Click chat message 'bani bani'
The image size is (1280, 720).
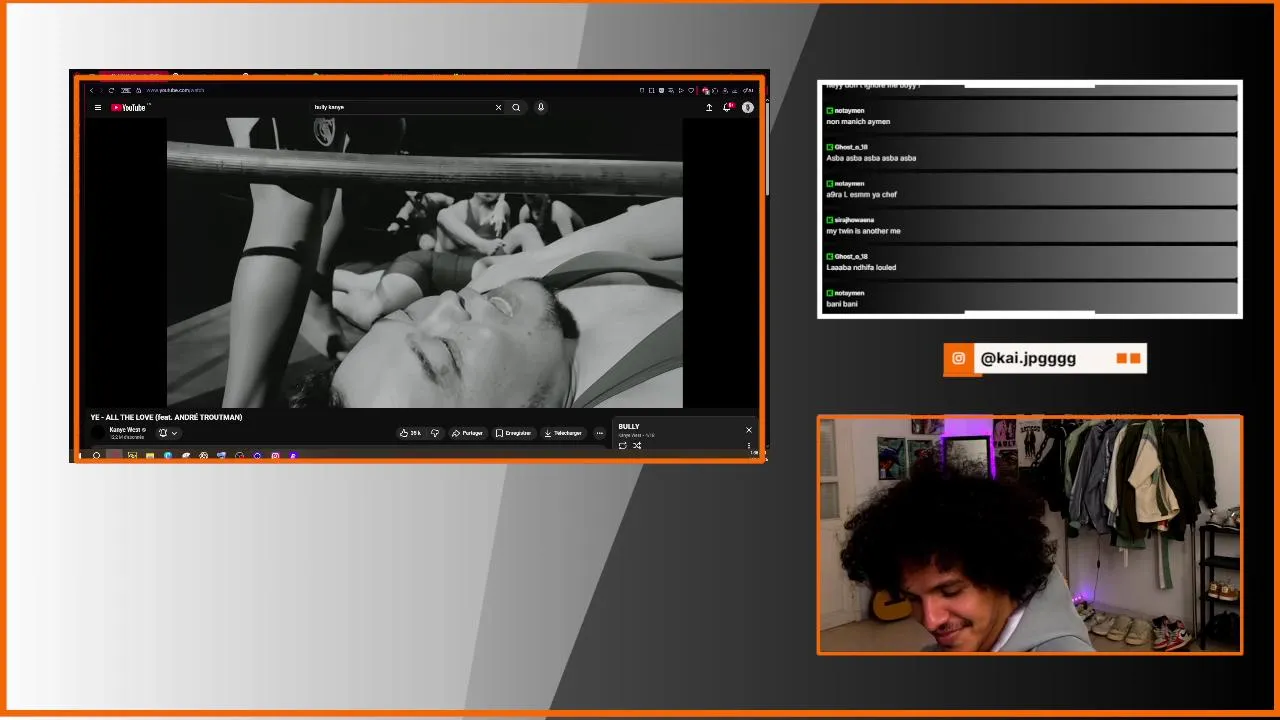(842, 304)
